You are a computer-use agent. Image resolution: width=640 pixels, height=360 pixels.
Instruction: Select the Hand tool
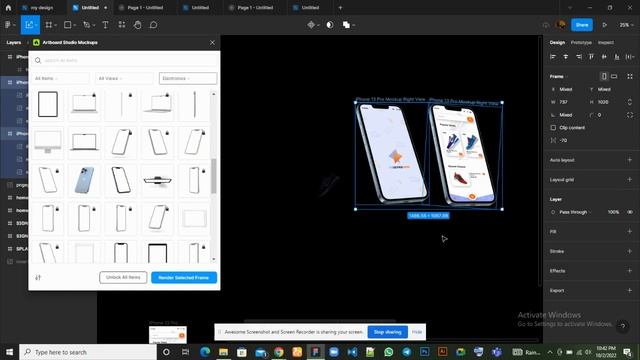click(138, 25)
